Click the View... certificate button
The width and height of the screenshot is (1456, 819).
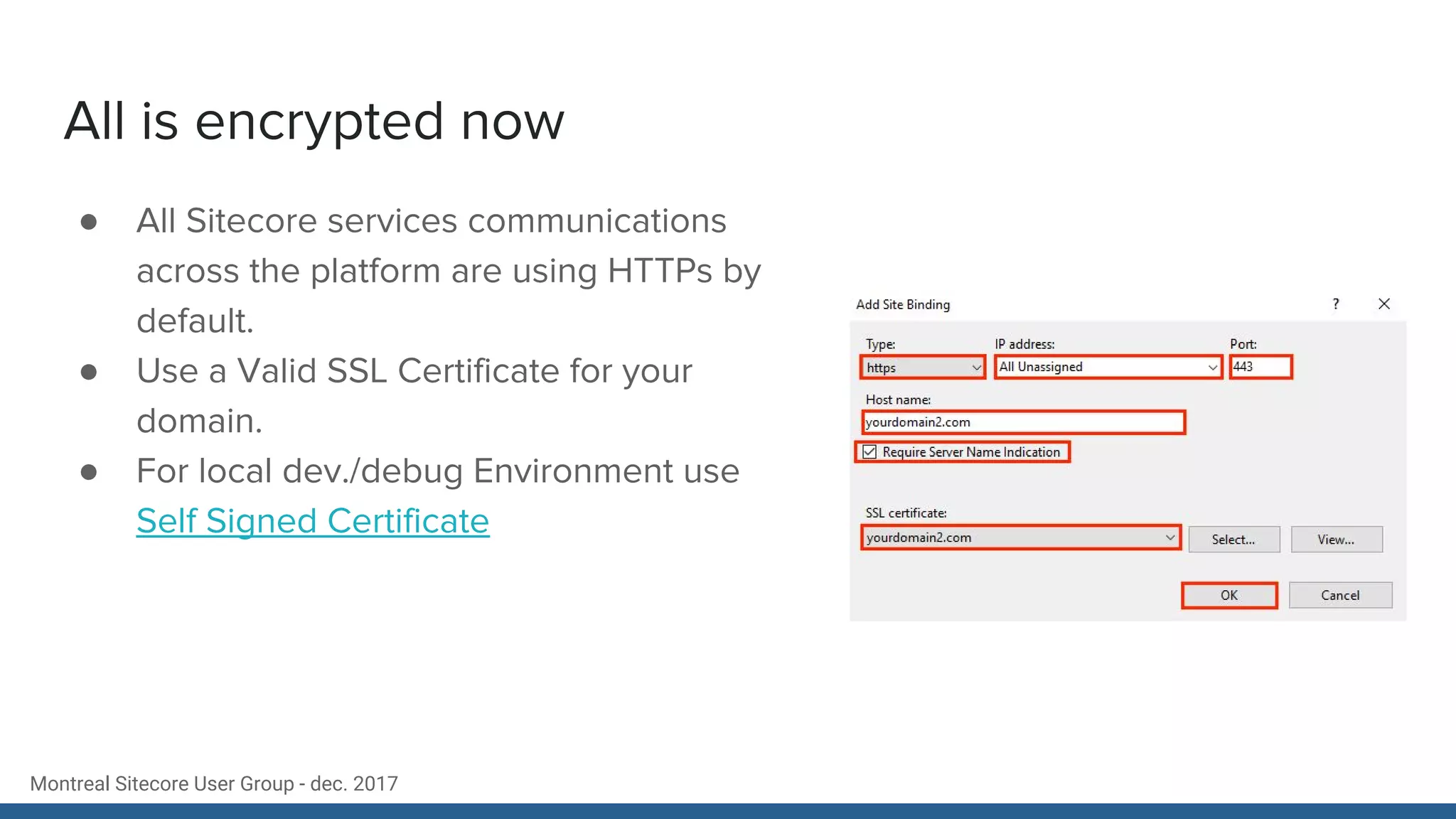[x=1337, y=540]
